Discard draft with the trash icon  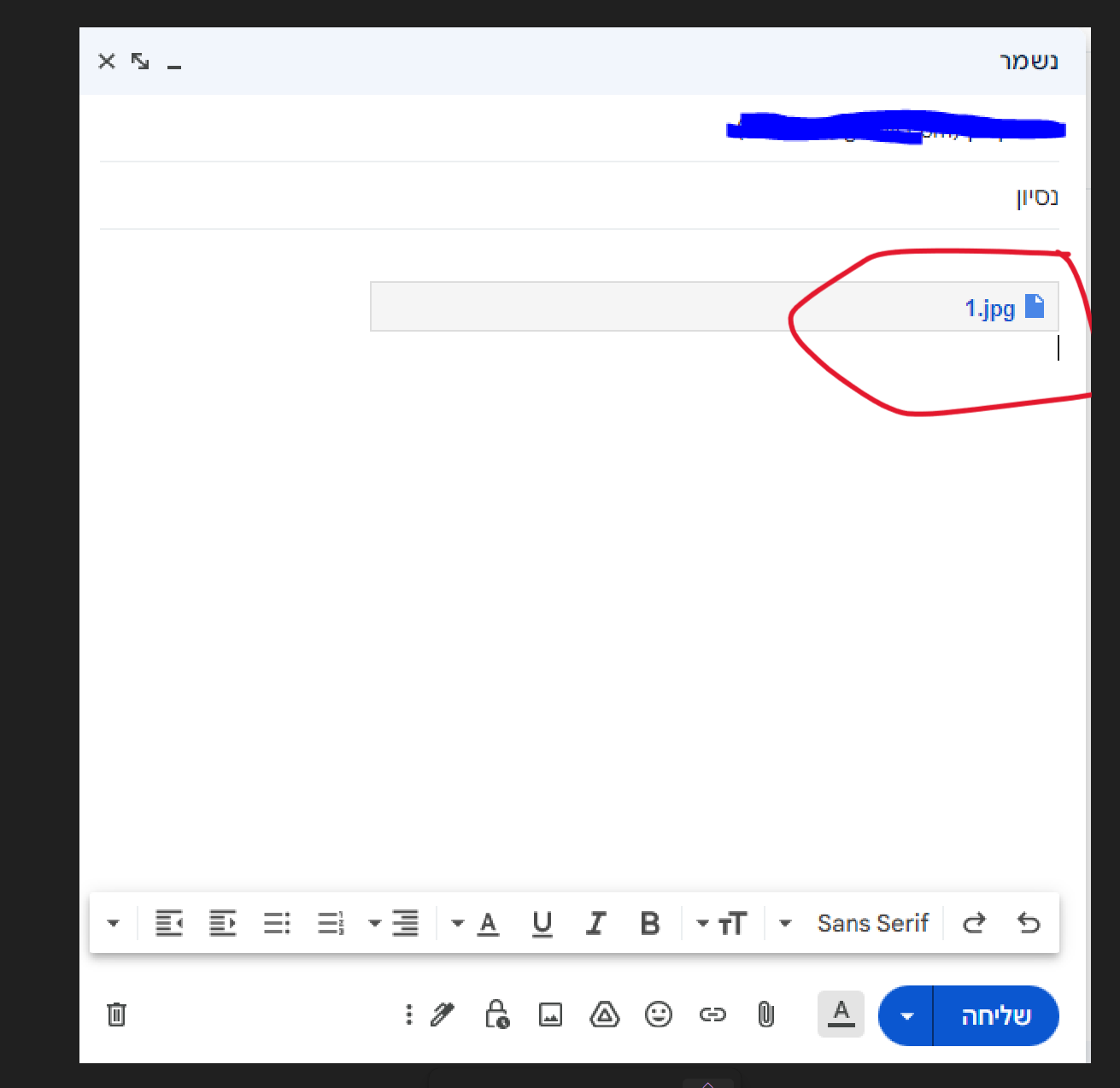116,1014
